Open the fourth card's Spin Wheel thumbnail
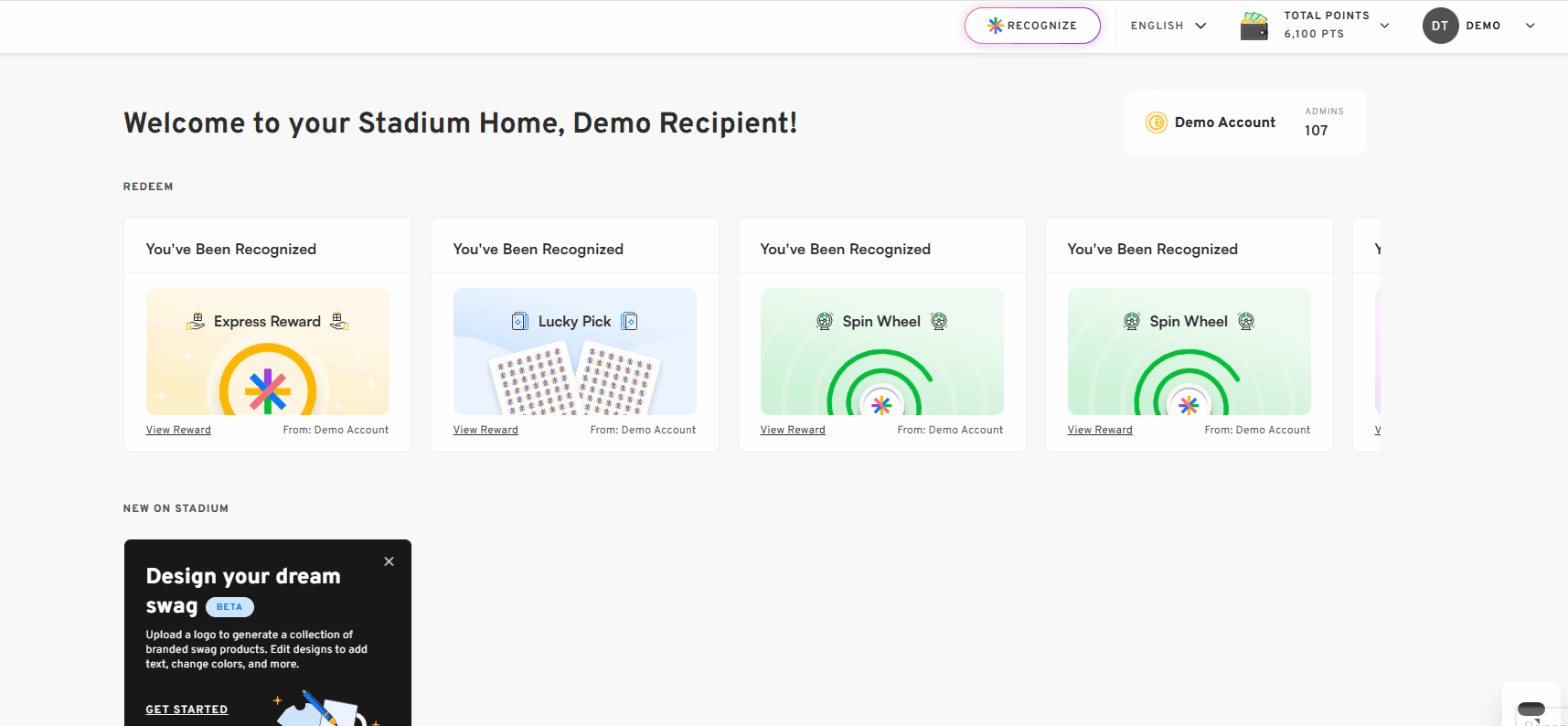 pyautogui.click(x=1189, y=352)
